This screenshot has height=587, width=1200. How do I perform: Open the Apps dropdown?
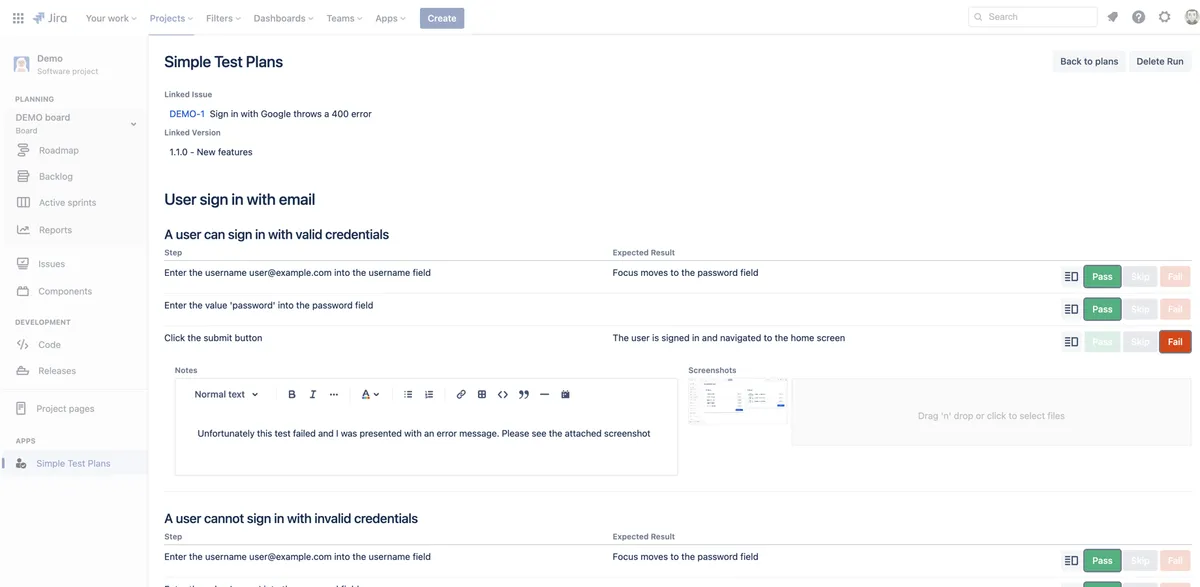pos(390,18)
